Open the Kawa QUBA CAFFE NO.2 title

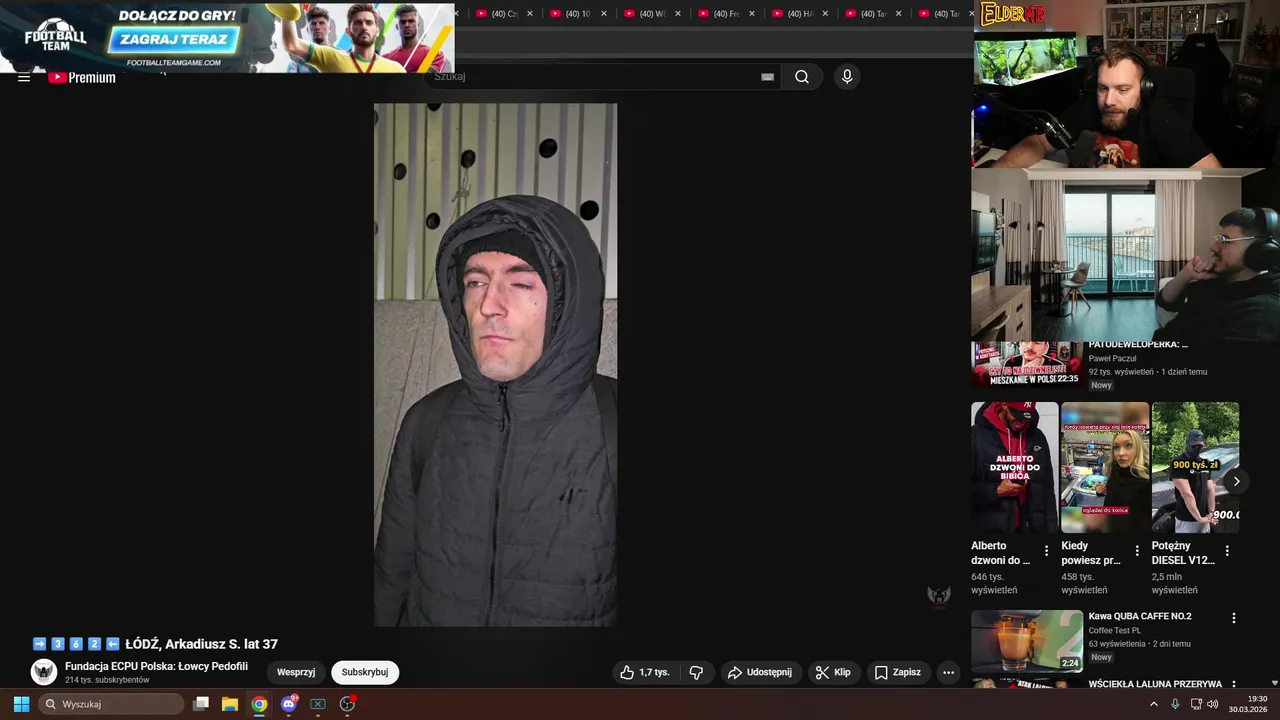[x=1140, y=616]
